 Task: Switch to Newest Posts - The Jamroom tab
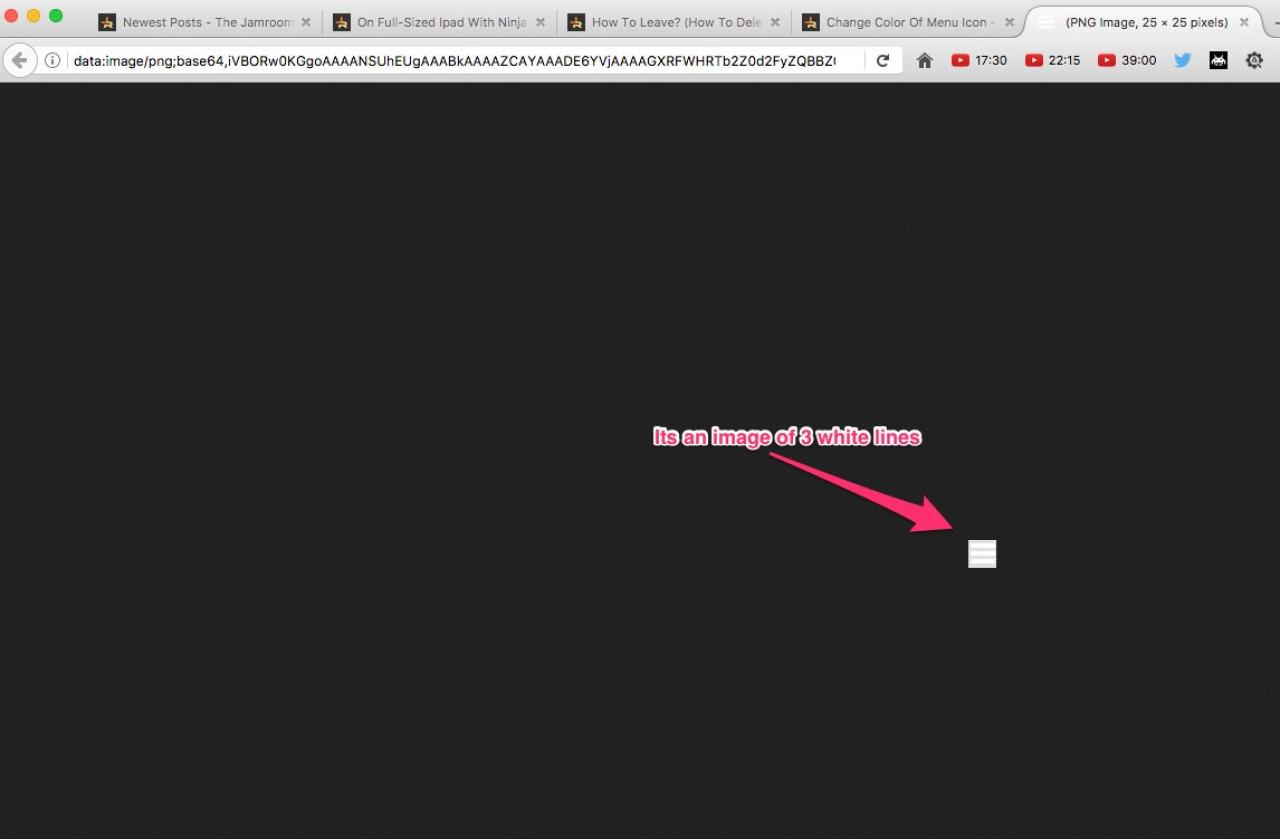pyautogui.click(x=205, y=22)
